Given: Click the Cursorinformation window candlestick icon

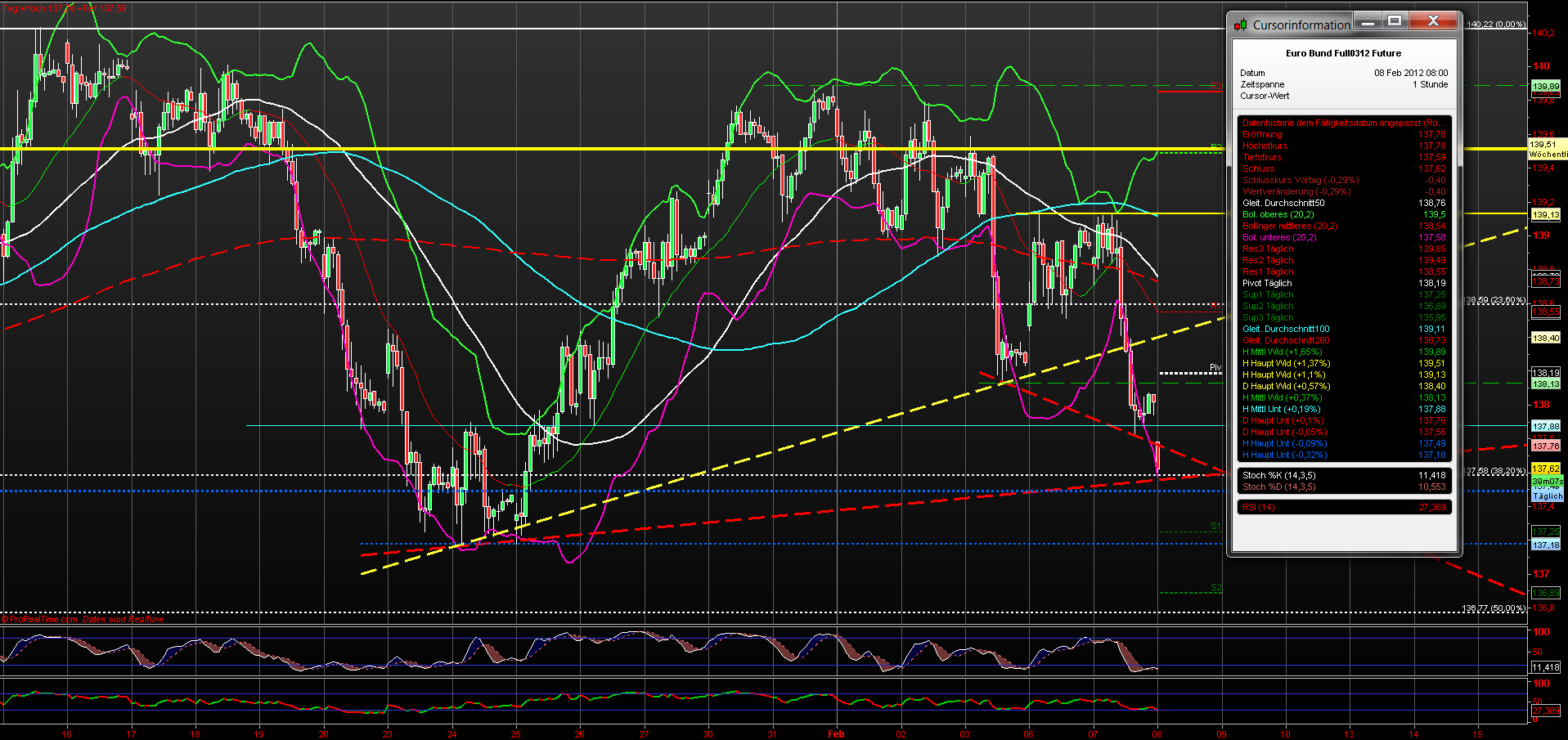Looking at the screenshot, I should (x=1241, y=25).
